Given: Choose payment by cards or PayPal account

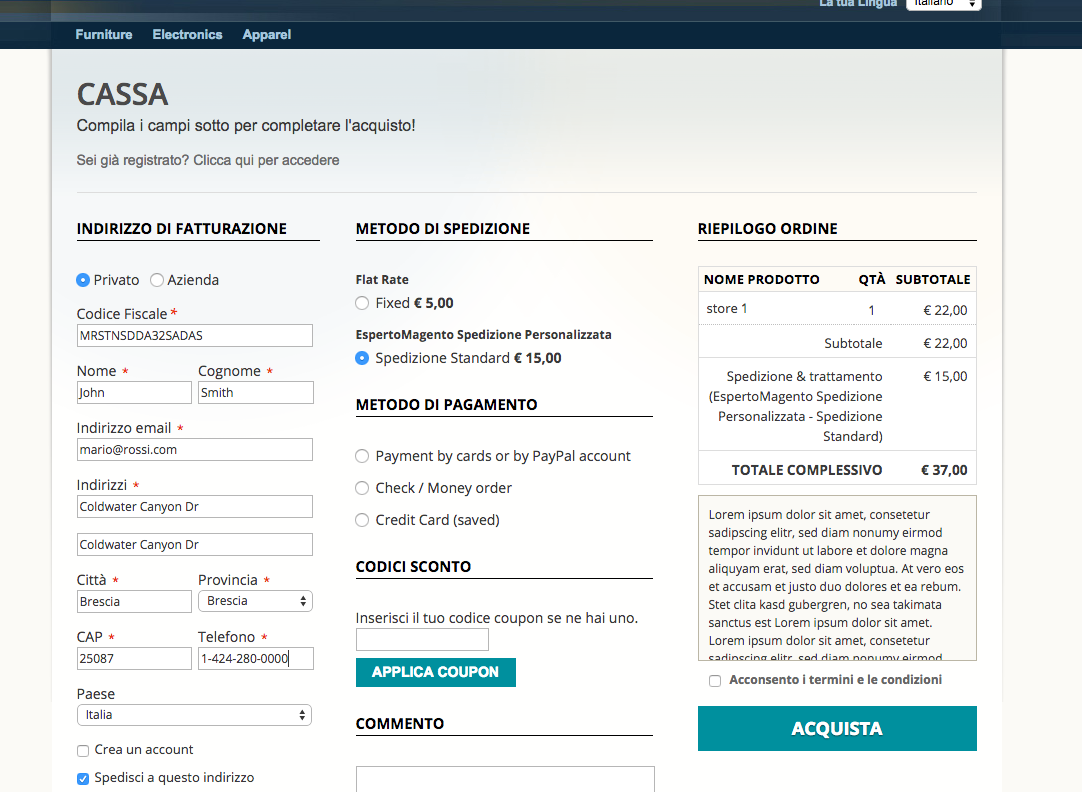Looking at the screenshot, I should tap(362, 456).
